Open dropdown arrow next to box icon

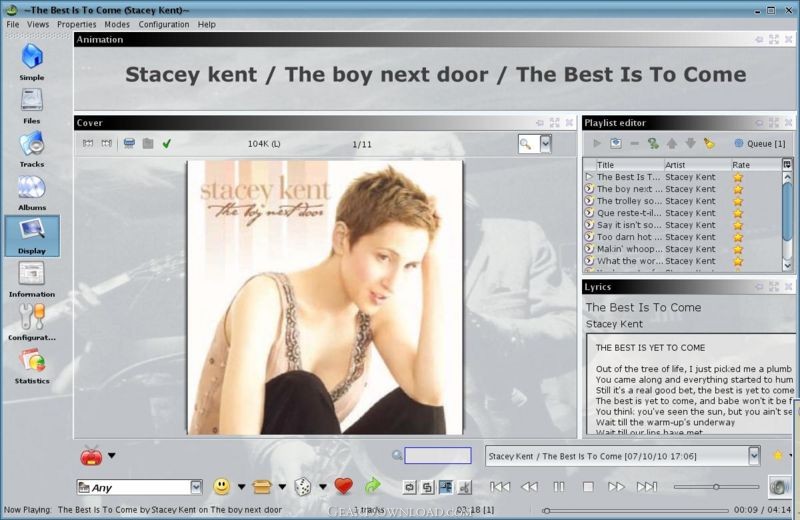282,487
